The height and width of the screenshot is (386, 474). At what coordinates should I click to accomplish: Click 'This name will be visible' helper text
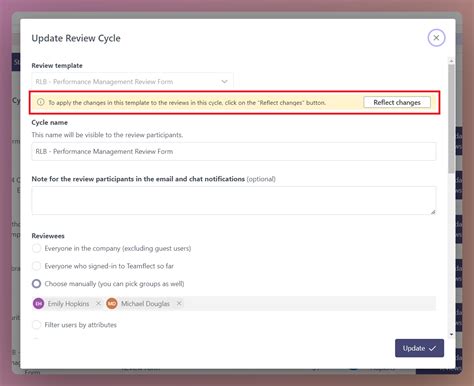(107, 135)
